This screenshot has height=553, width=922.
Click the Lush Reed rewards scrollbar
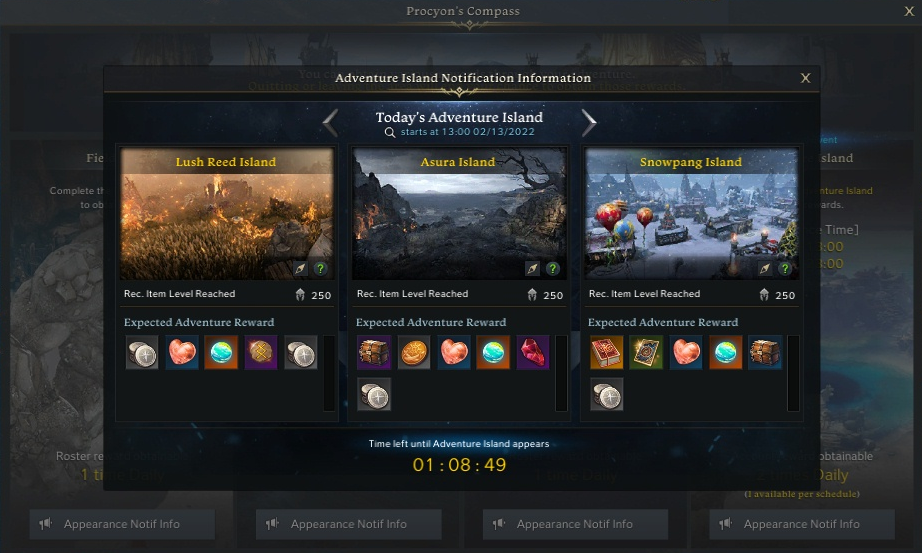pyautogui.click(x=329, y=373)
